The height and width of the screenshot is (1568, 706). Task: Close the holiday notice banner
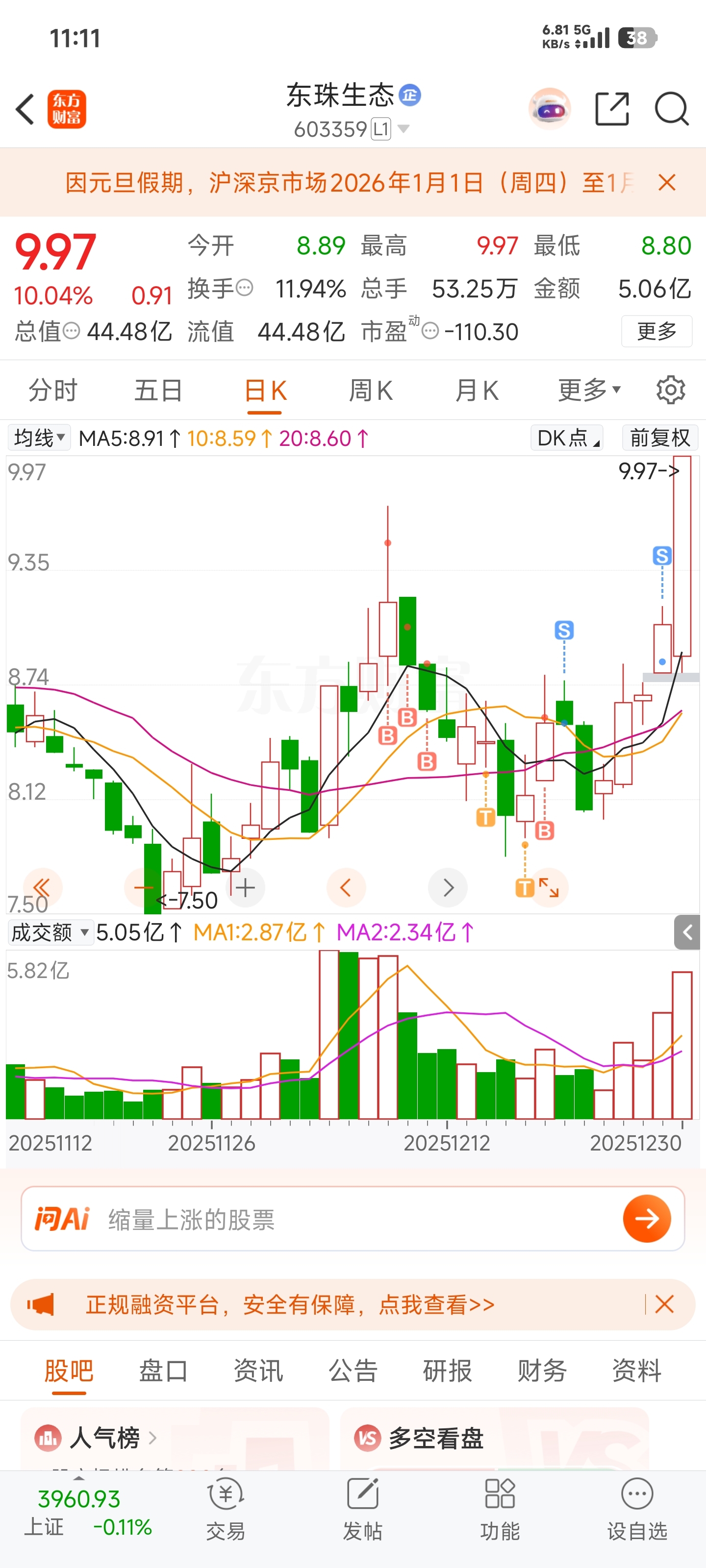click(x=667, y=182)
